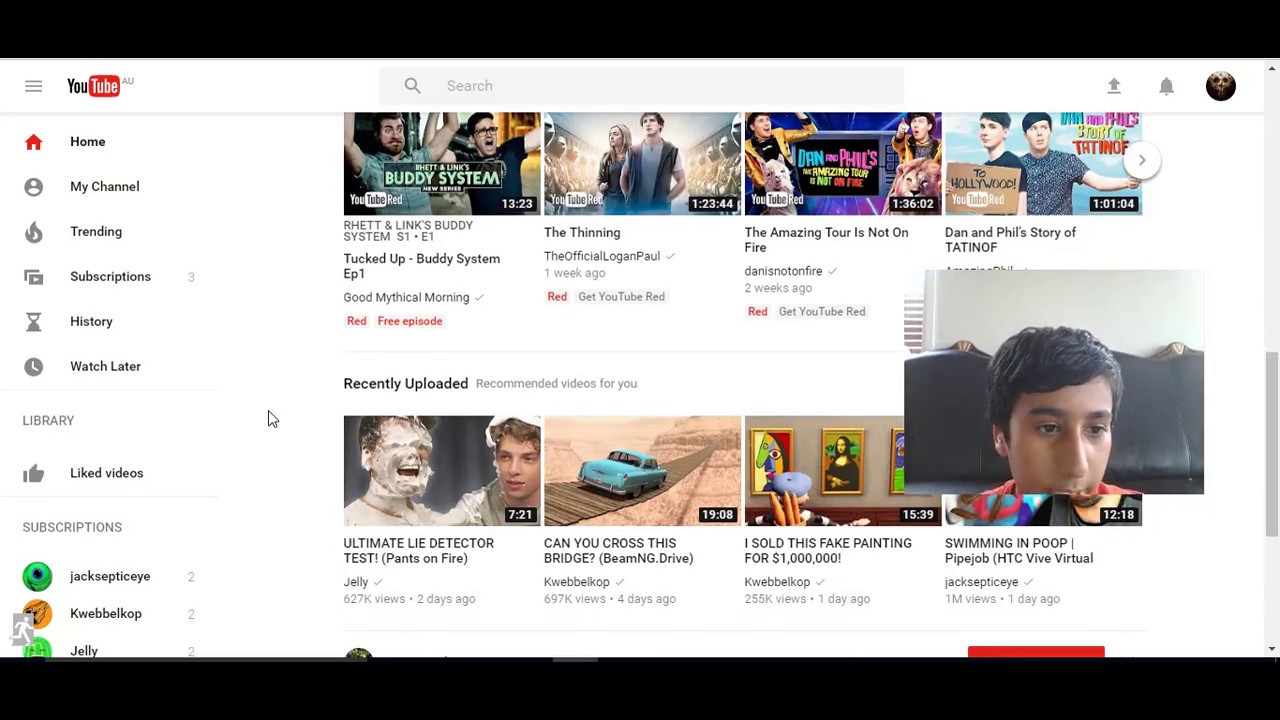Open 'The Amazing Tour Is Not On Fire' title
Screen dimensions: 1280x720
point(826,240)
